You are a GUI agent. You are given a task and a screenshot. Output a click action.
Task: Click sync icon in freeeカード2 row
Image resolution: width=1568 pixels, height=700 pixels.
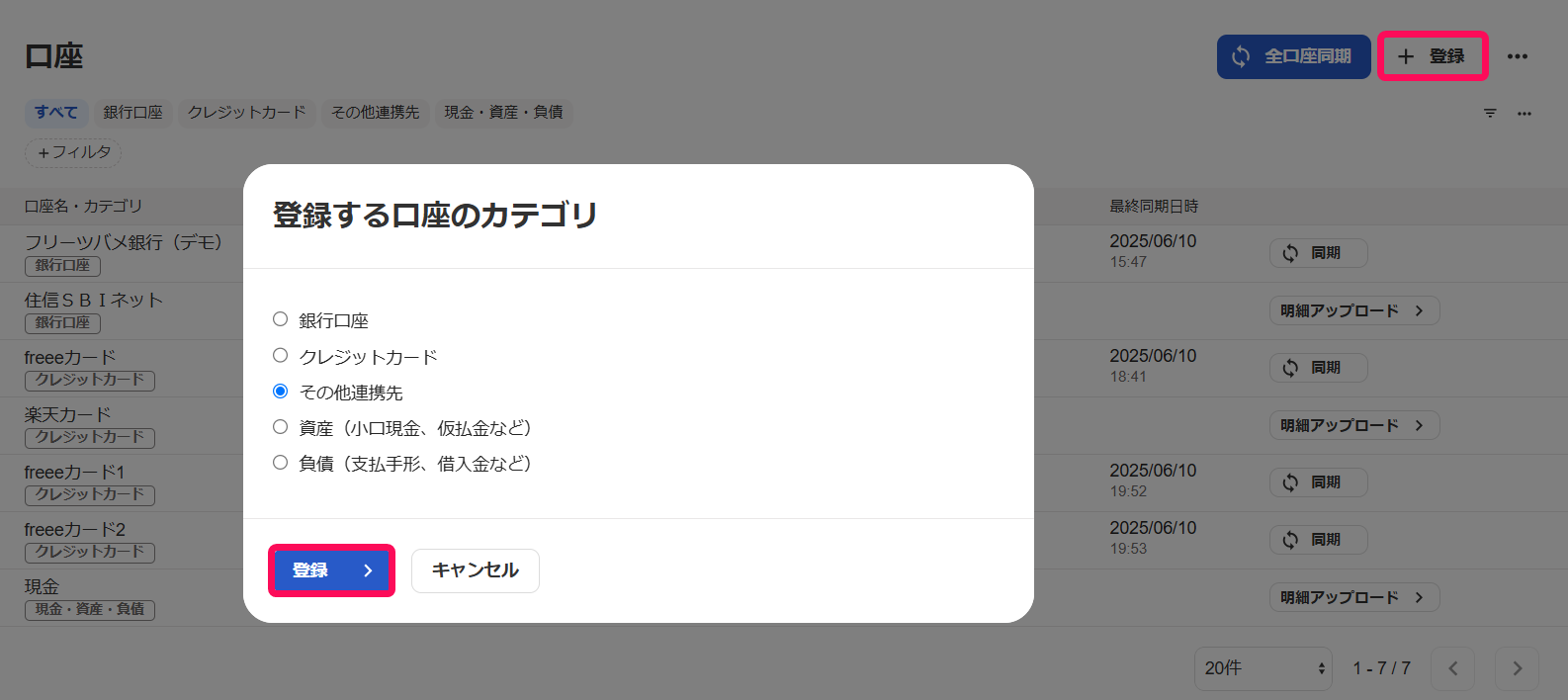[1290, 540]
